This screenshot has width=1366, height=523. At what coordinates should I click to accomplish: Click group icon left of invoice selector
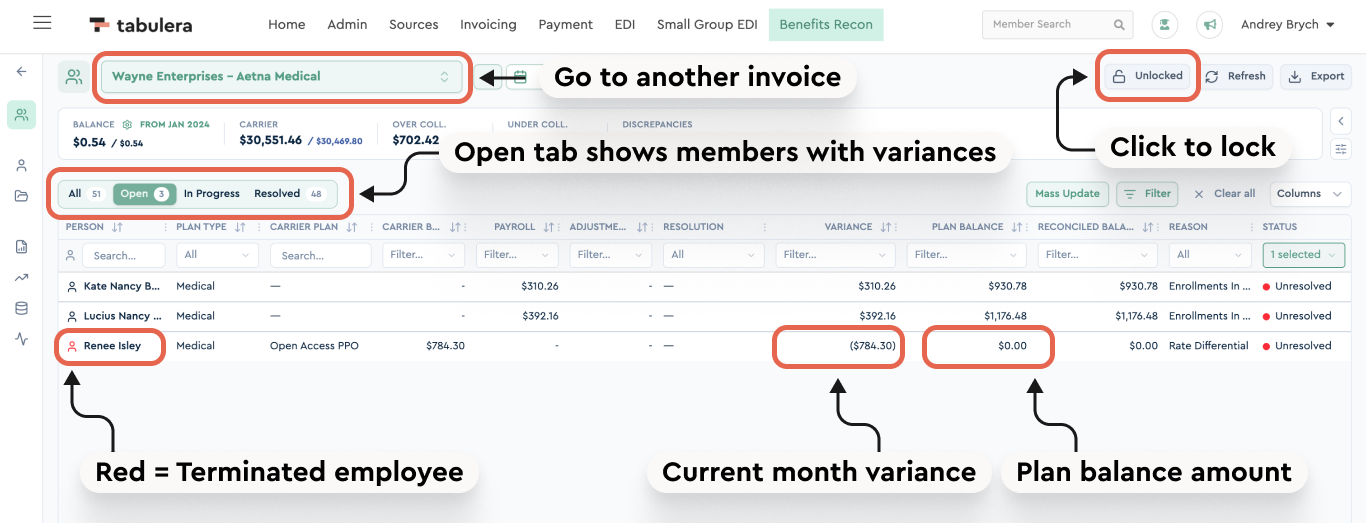point(73,76)
